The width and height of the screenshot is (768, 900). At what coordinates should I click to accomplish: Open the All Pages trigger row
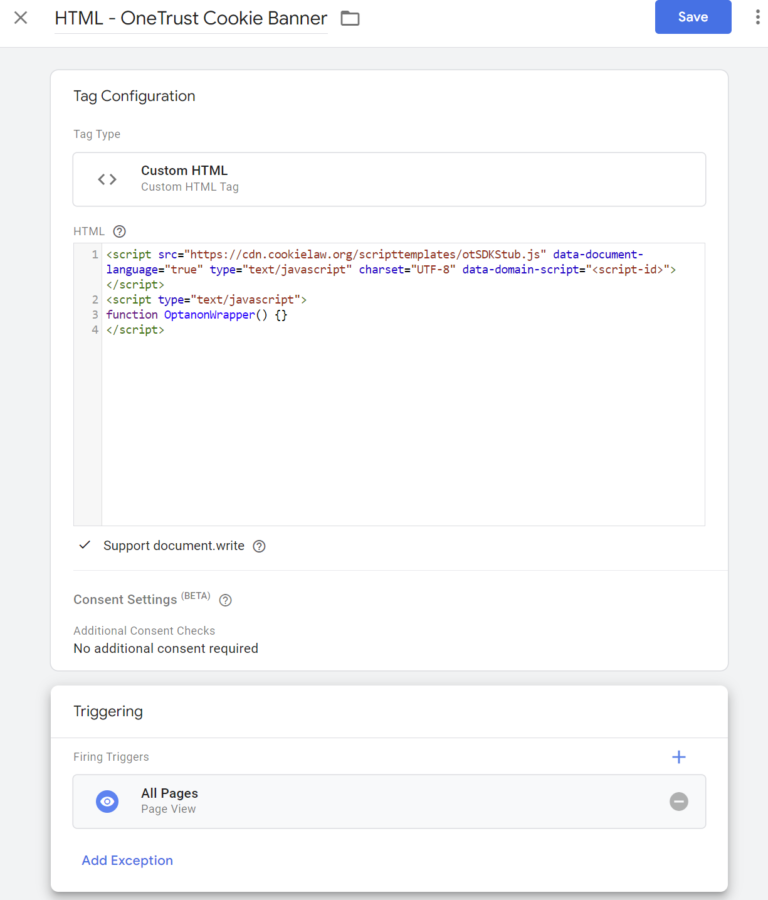point(389,801)
